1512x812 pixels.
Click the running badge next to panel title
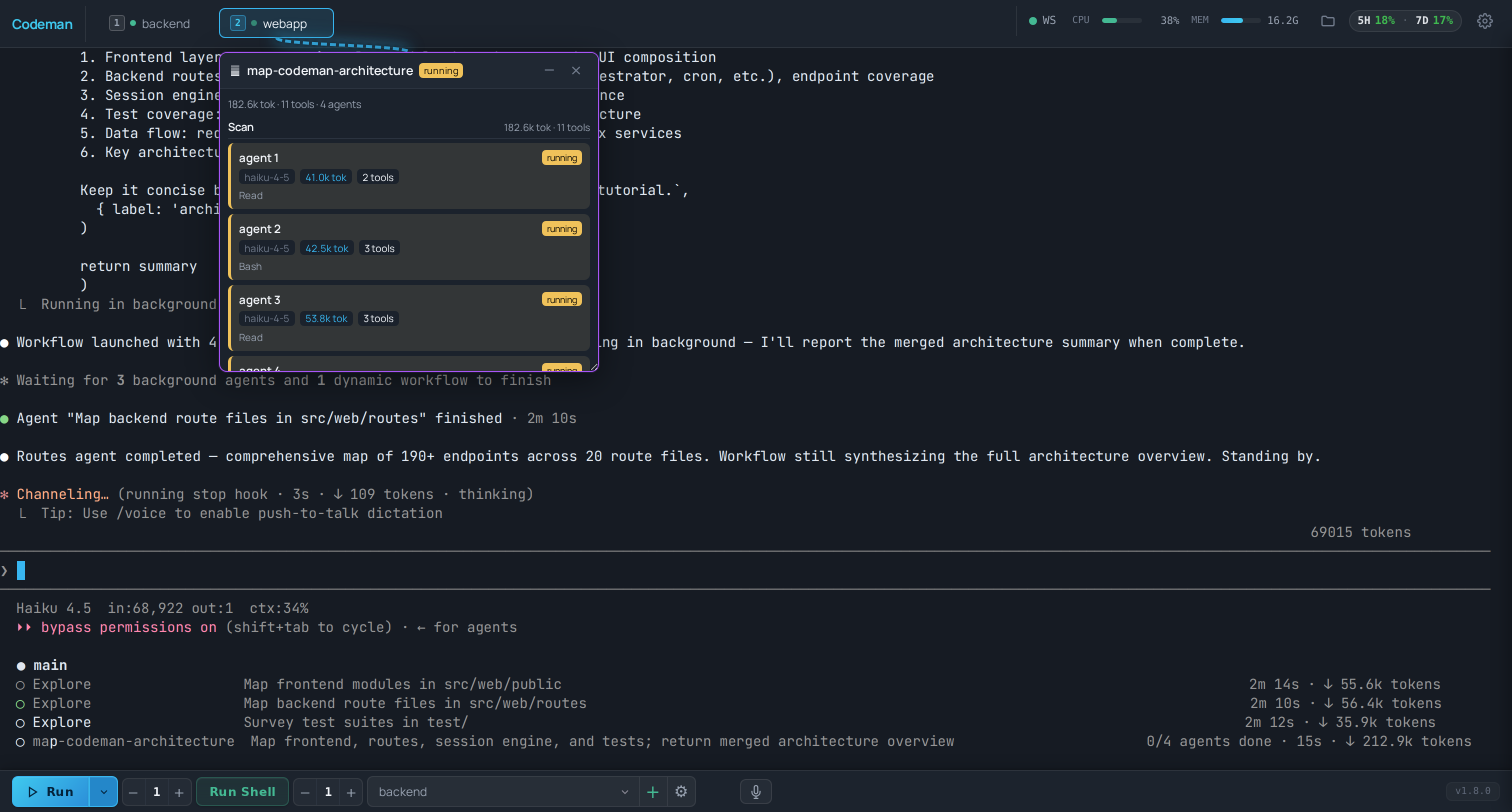pos(441,71)
